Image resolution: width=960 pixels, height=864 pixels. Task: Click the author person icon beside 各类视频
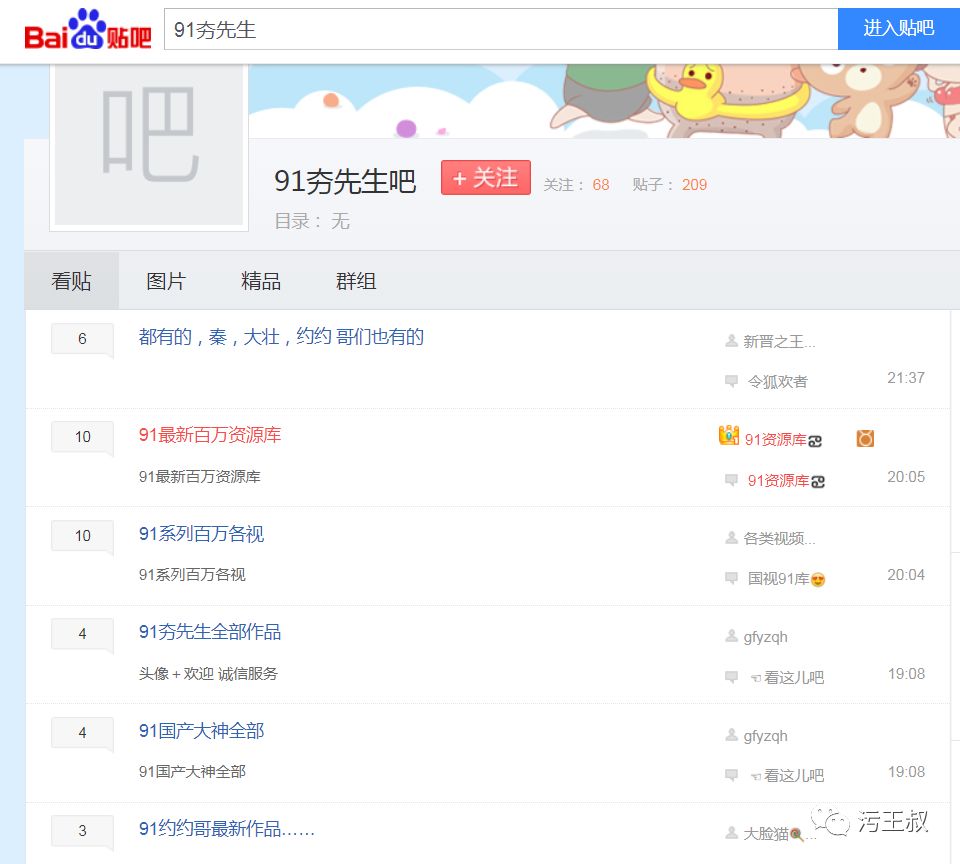click(731, 538)
